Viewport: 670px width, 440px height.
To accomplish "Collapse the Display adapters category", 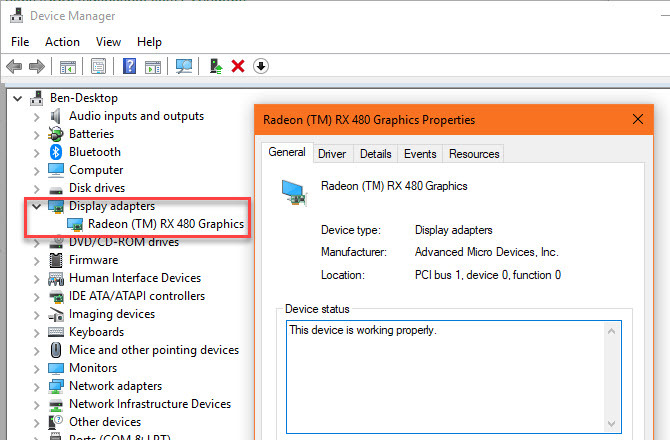I will point(36,206).
